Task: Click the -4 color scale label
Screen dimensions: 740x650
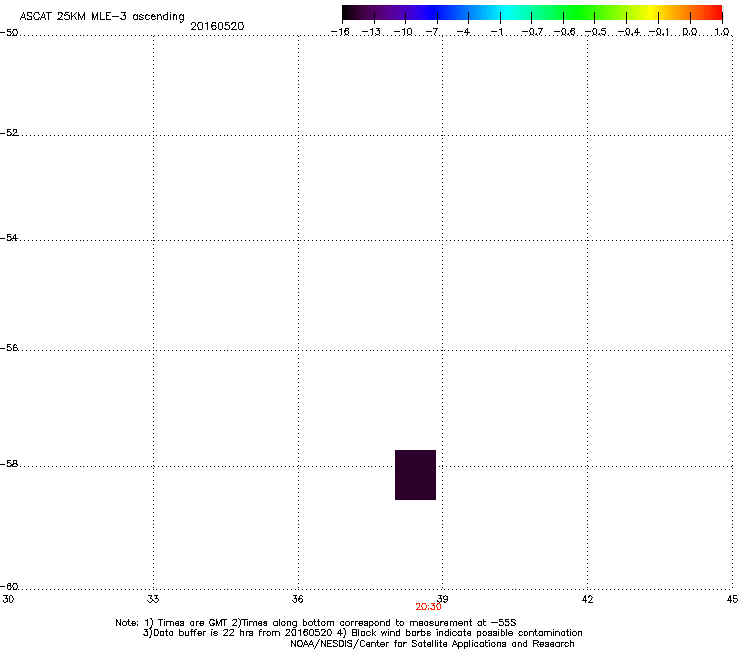Action: point(463,32)
